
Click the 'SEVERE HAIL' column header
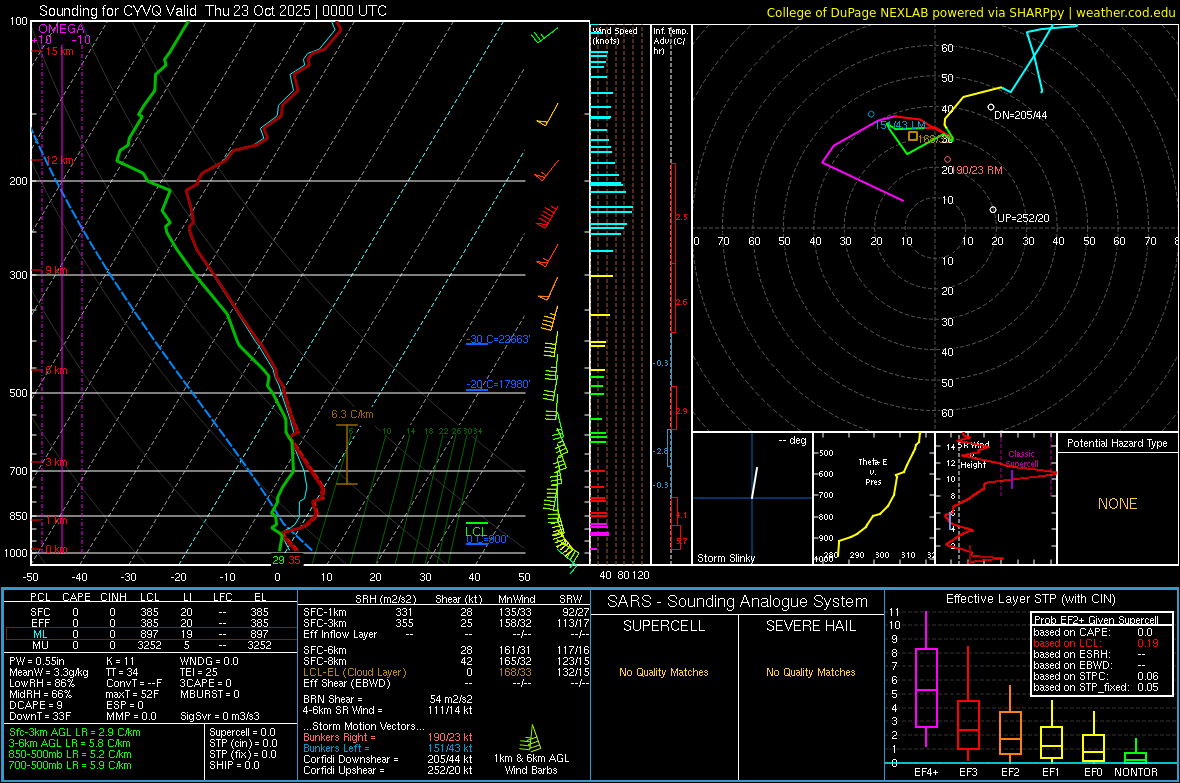point(810,626)
